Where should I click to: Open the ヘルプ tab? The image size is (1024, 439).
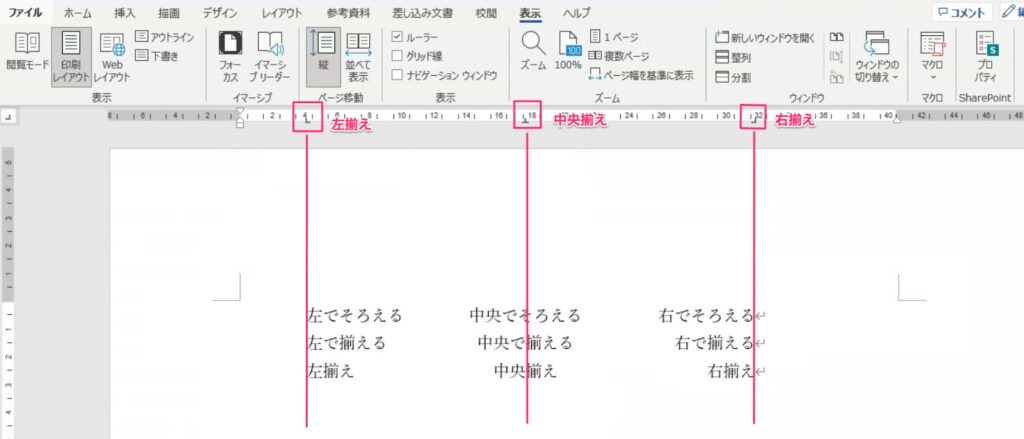coord(576,13)
